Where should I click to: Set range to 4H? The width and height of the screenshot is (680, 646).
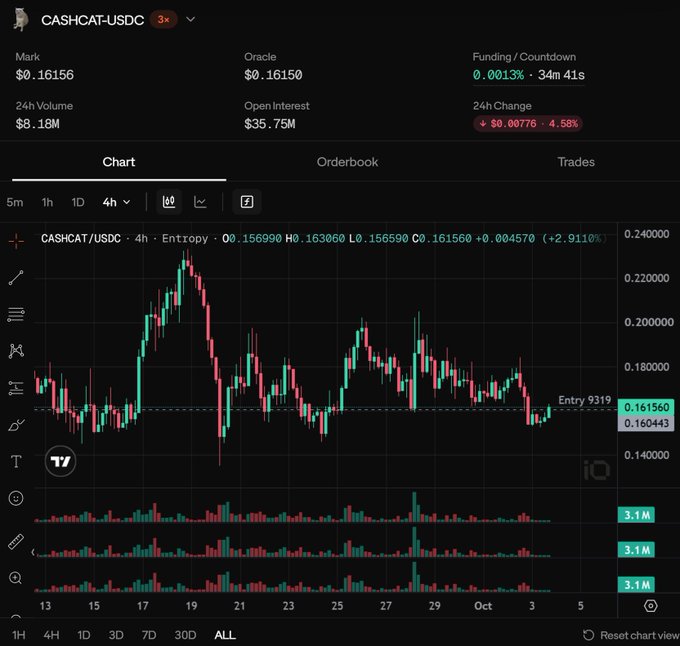coord(51,635)
